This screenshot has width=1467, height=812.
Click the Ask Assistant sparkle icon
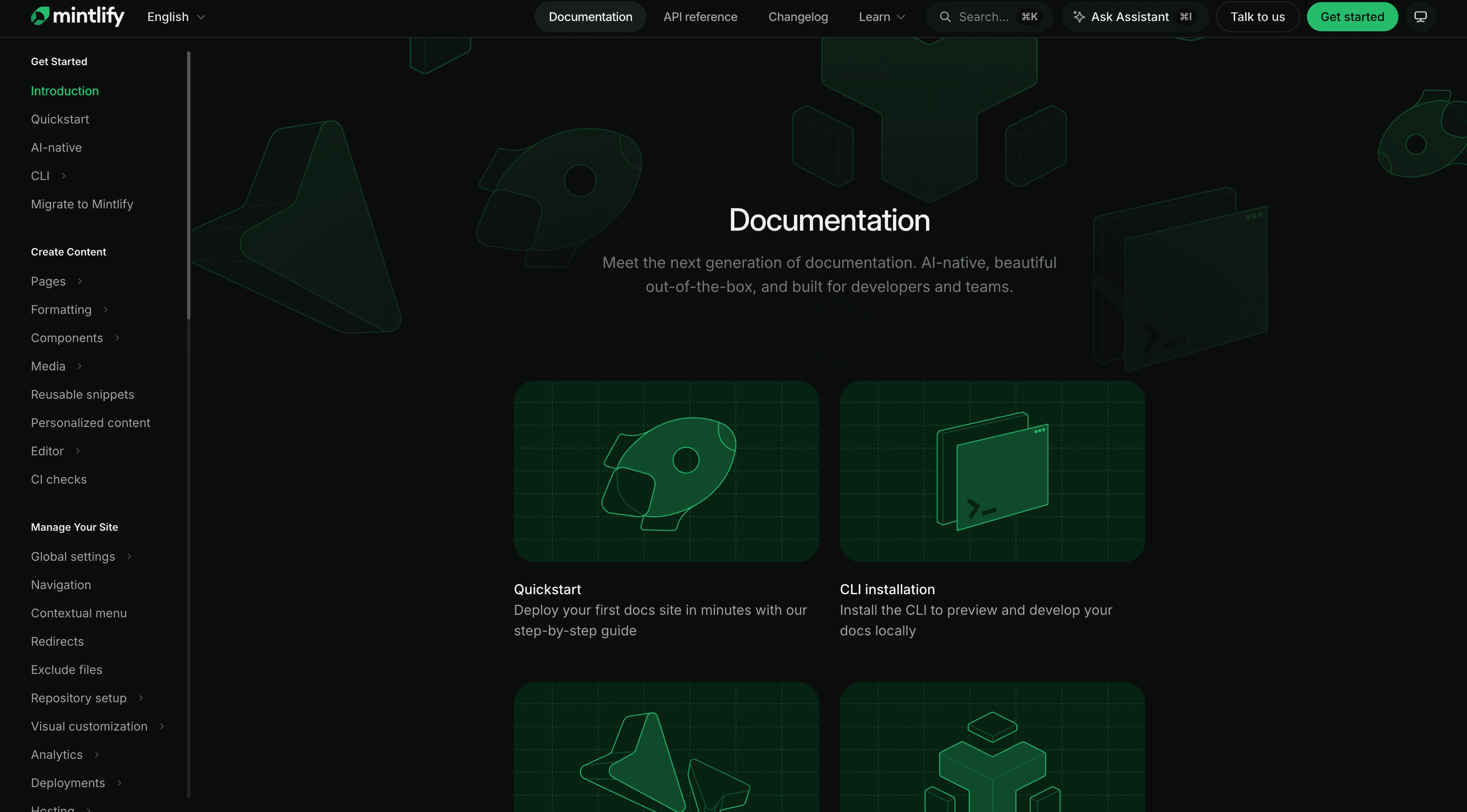(x=1079, y=17)
